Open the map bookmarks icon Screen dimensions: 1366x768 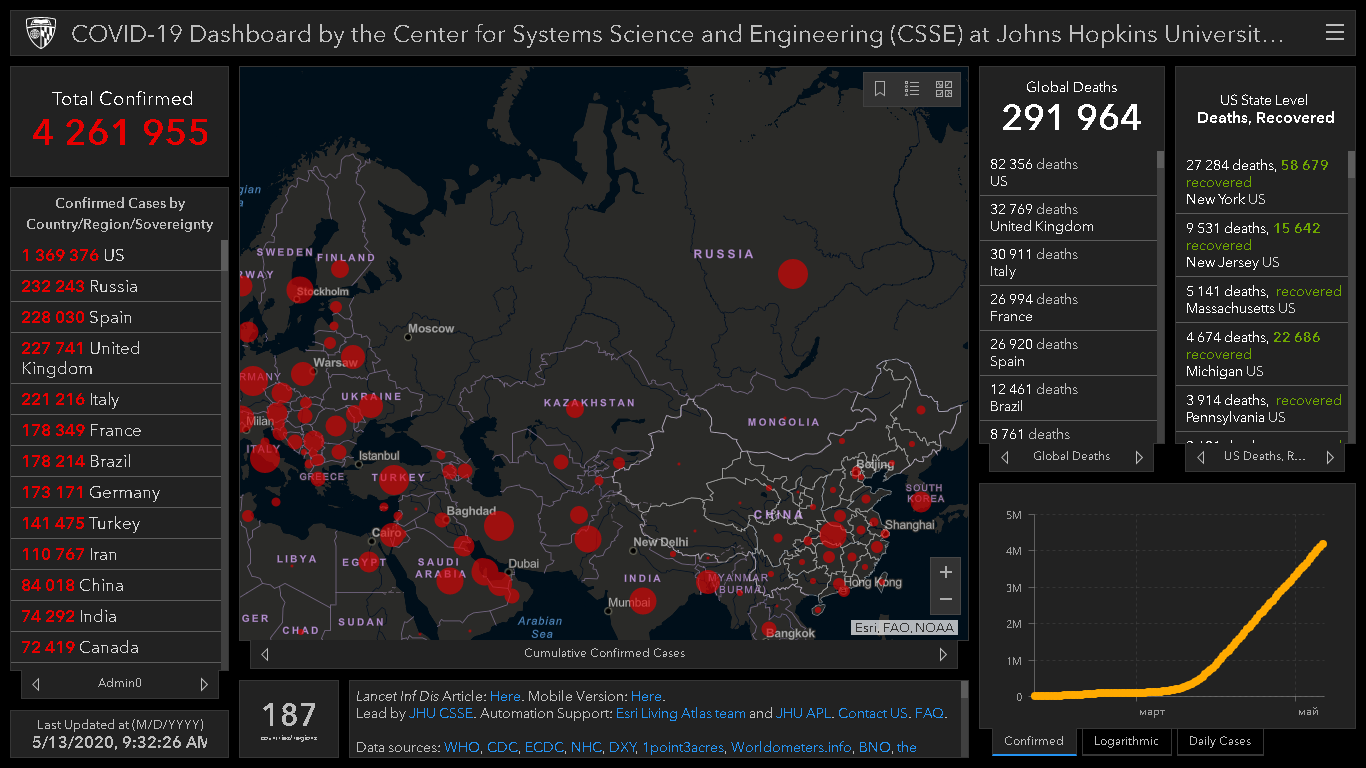click(880, 89)
